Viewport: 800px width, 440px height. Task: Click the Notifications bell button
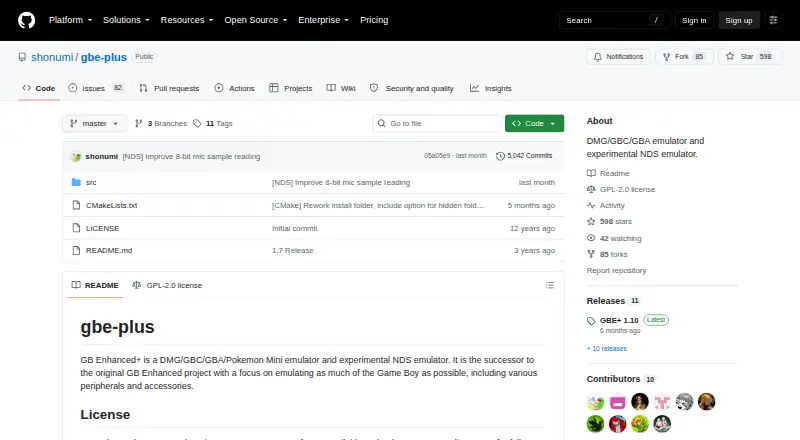point(618,57)
